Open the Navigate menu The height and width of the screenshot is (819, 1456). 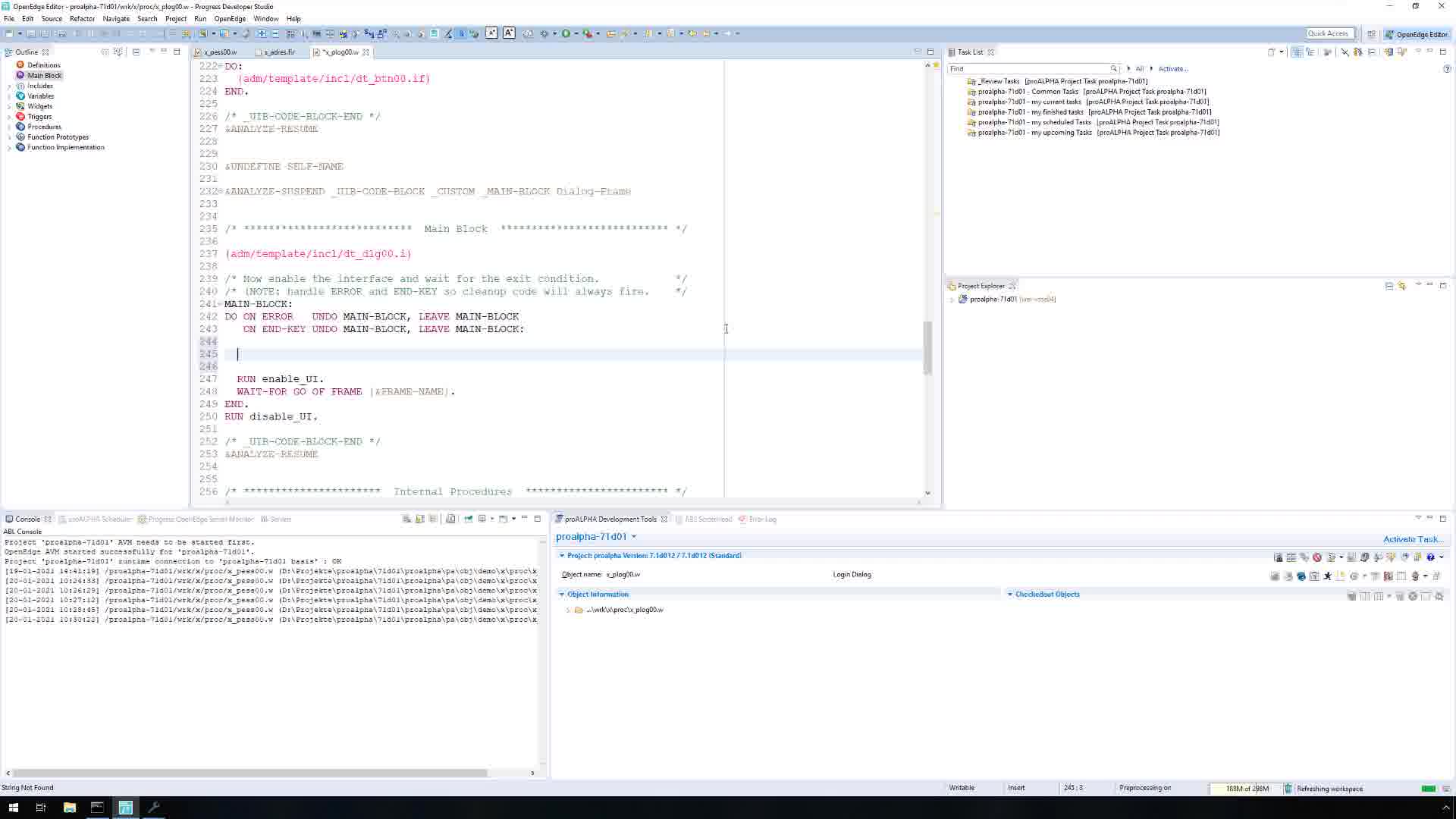tap(116, 19)
